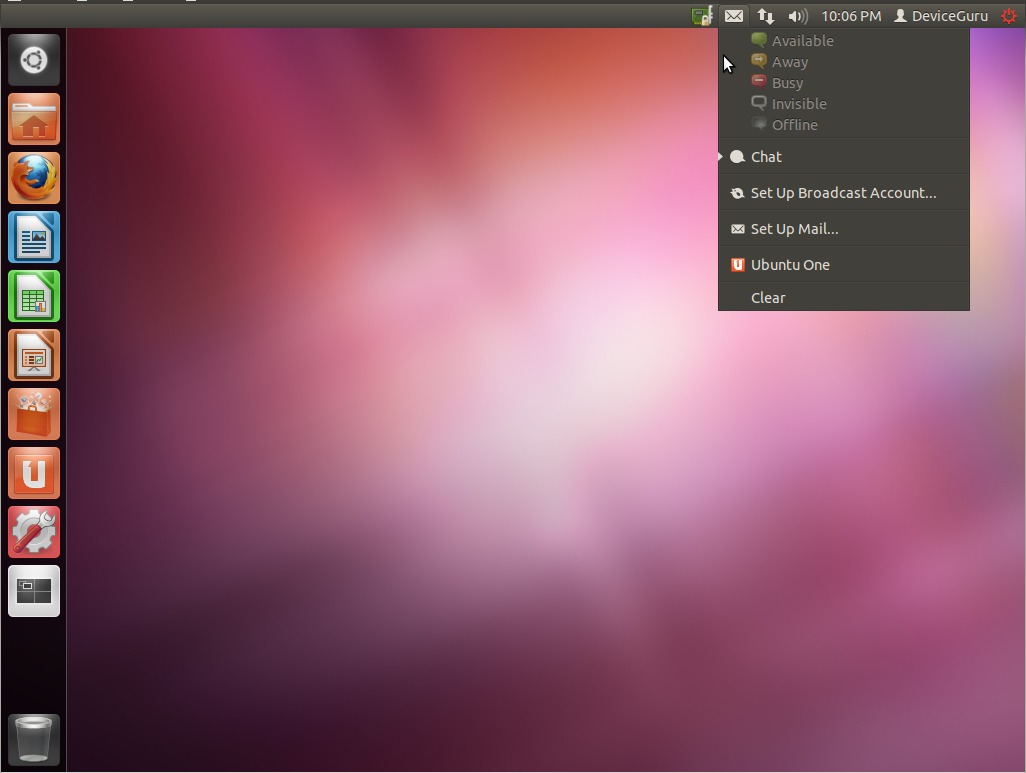Open the power cog session menu
Image resolution: width=1026 pixels, height=773 pixels.
1009,16
